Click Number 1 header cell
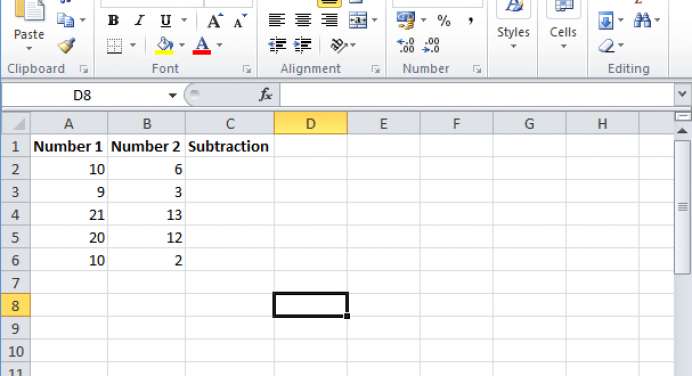The image size is (692, 376). [x=69, y=146]
